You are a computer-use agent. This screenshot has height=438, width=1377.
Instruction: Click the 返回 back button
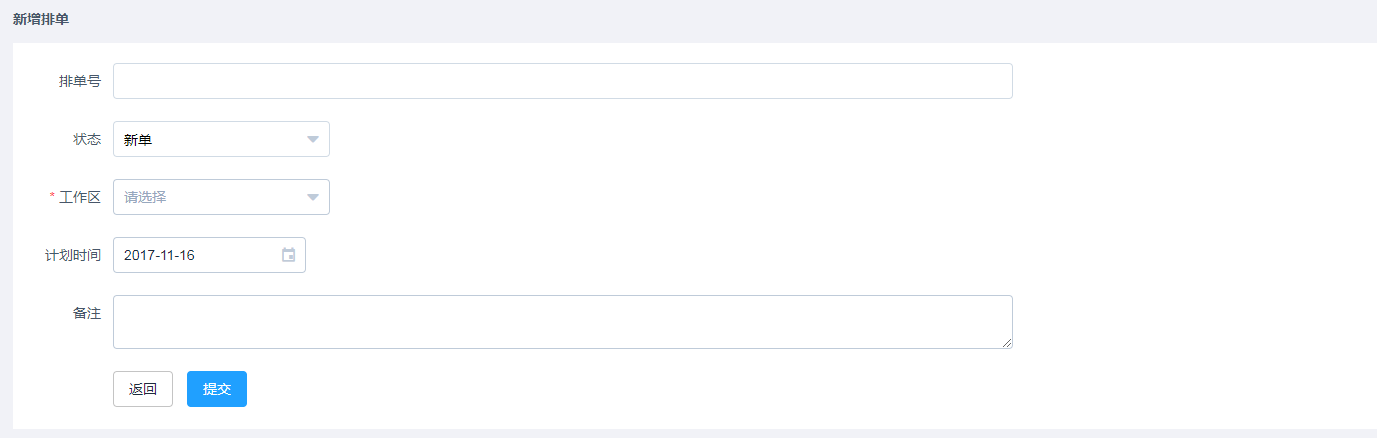coord(143,389)
